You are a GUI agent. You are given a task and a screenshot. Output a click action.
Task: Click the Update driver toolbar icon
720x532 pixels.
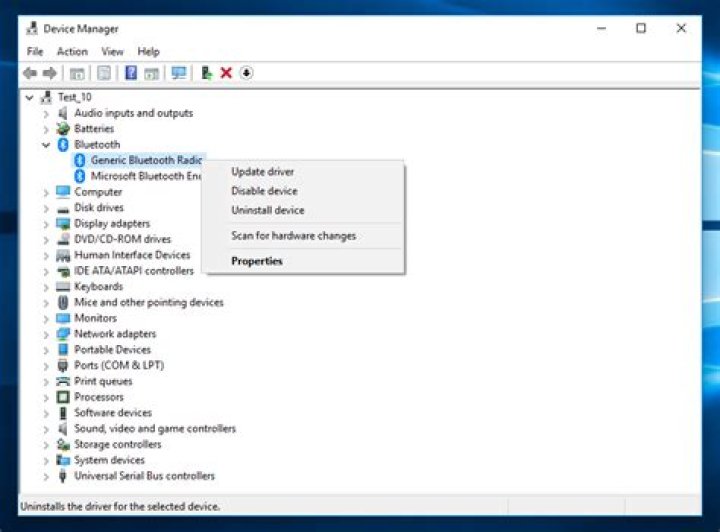pyautogui.click(x=207, y=73)
